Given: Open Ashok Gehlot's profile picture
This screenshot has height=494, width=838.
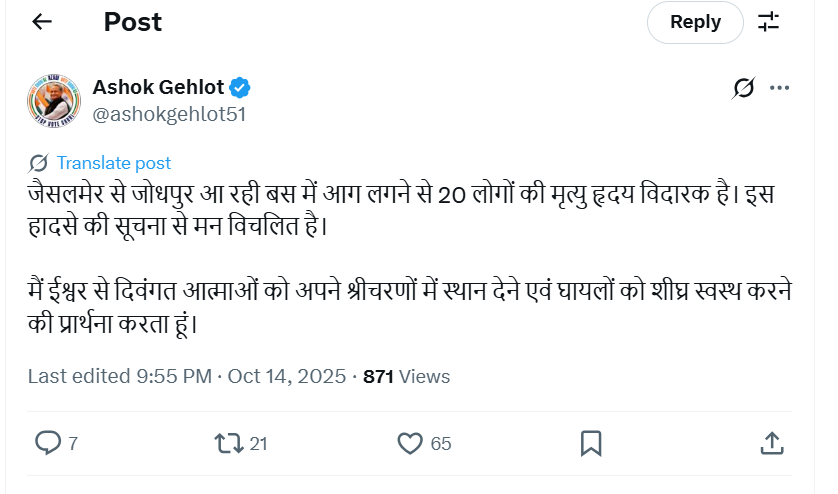Looking at the screenshot, I should point(52,99).
